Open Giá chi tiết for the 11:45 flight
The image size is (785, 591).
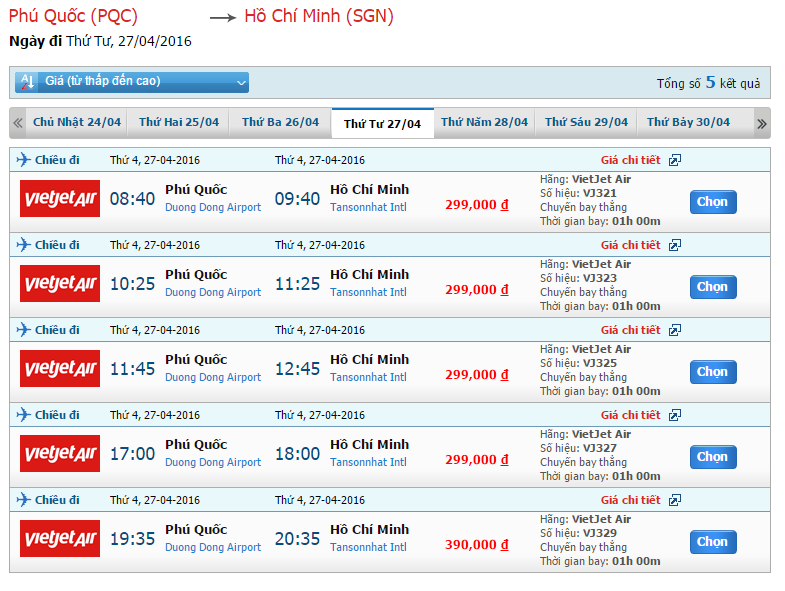pyautogui.click(x=630, y=330)
